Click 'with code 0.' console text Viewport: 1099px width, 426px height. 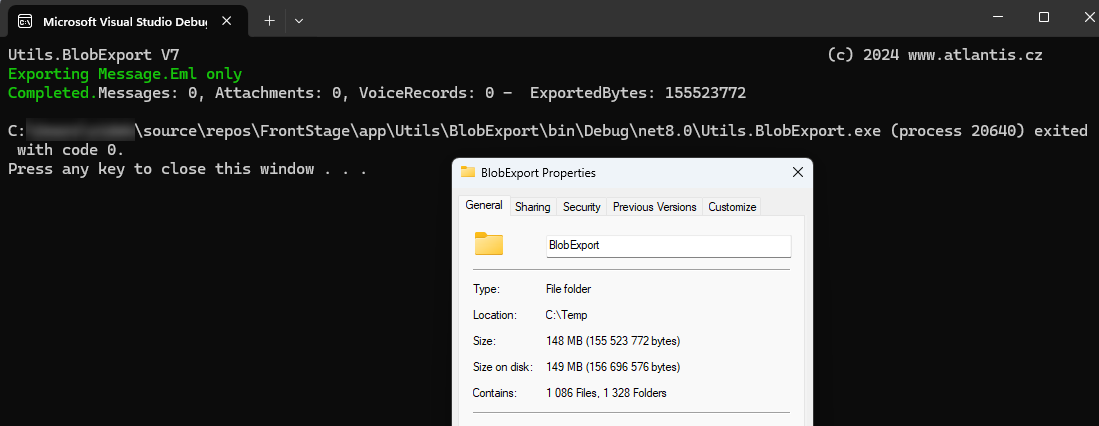tap(70, 150)
